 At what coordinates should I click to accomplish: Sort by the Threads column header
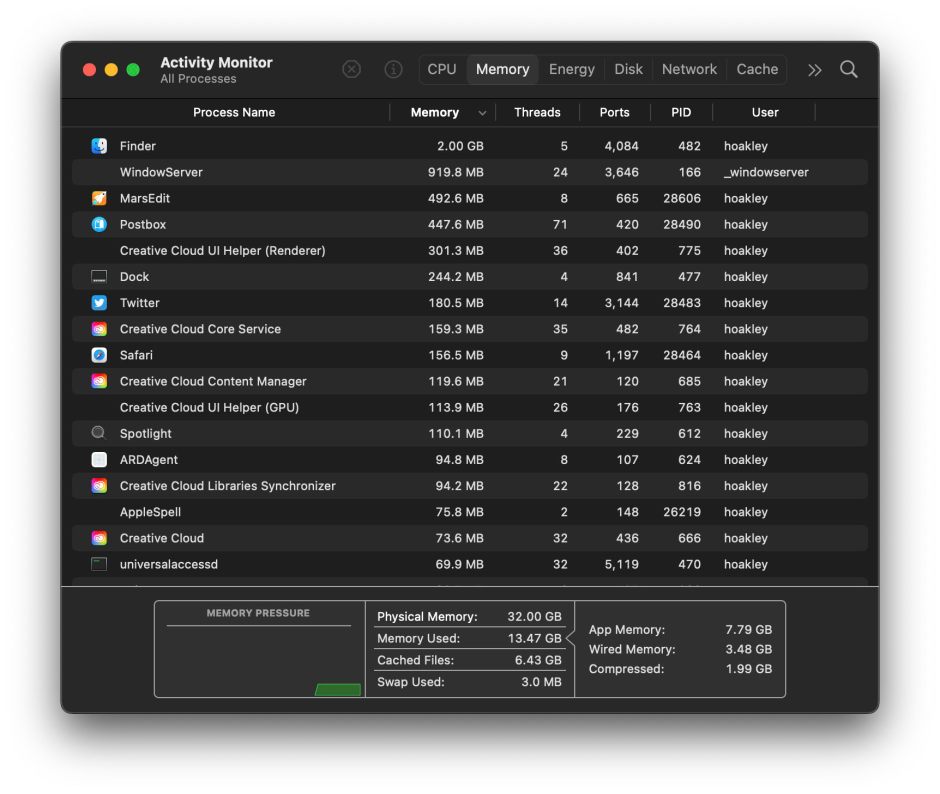click(x=537, y=112)
